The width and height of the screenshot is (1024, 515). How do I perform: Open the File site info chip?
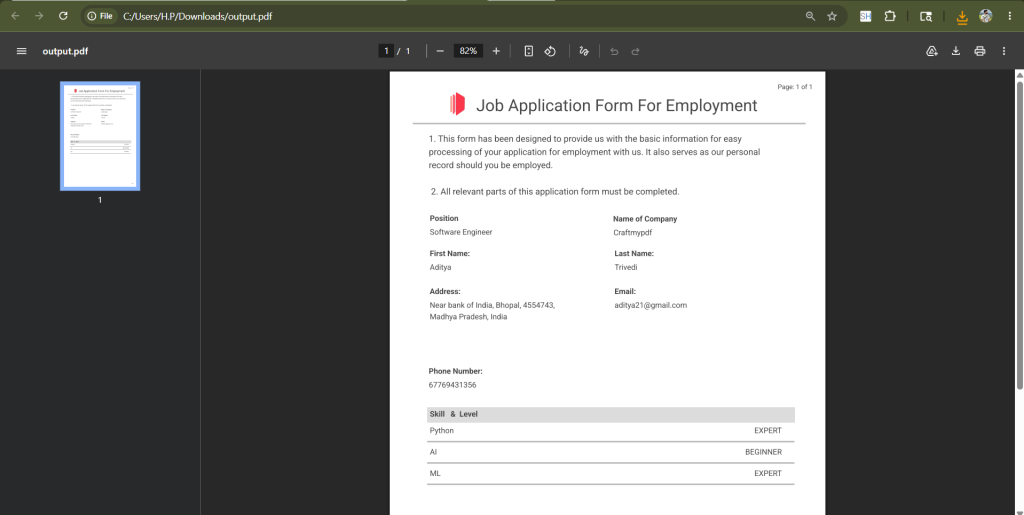(100, 16)
